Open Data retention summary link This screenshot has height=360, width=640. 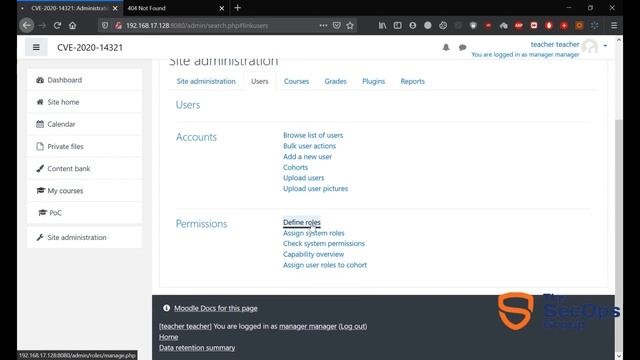(197, 348)
